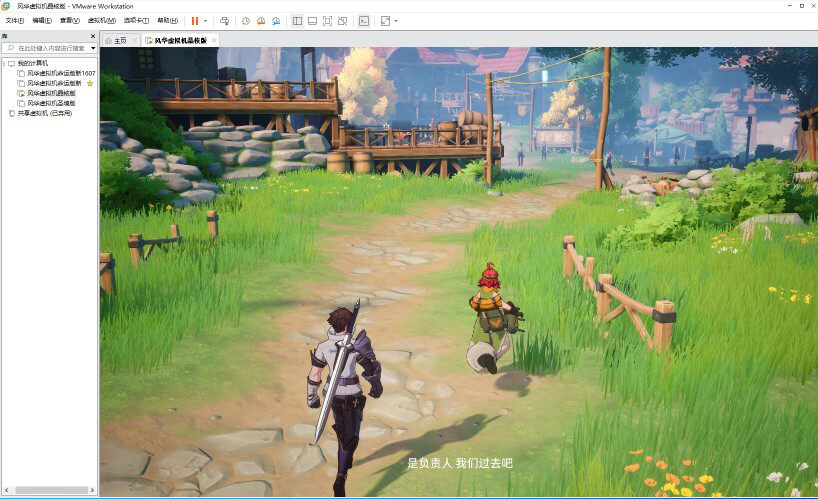Image resolution: width=818 pixels, height=499 pixels.
Task: Open the 选项卡 menu
Action: point(136,20)
